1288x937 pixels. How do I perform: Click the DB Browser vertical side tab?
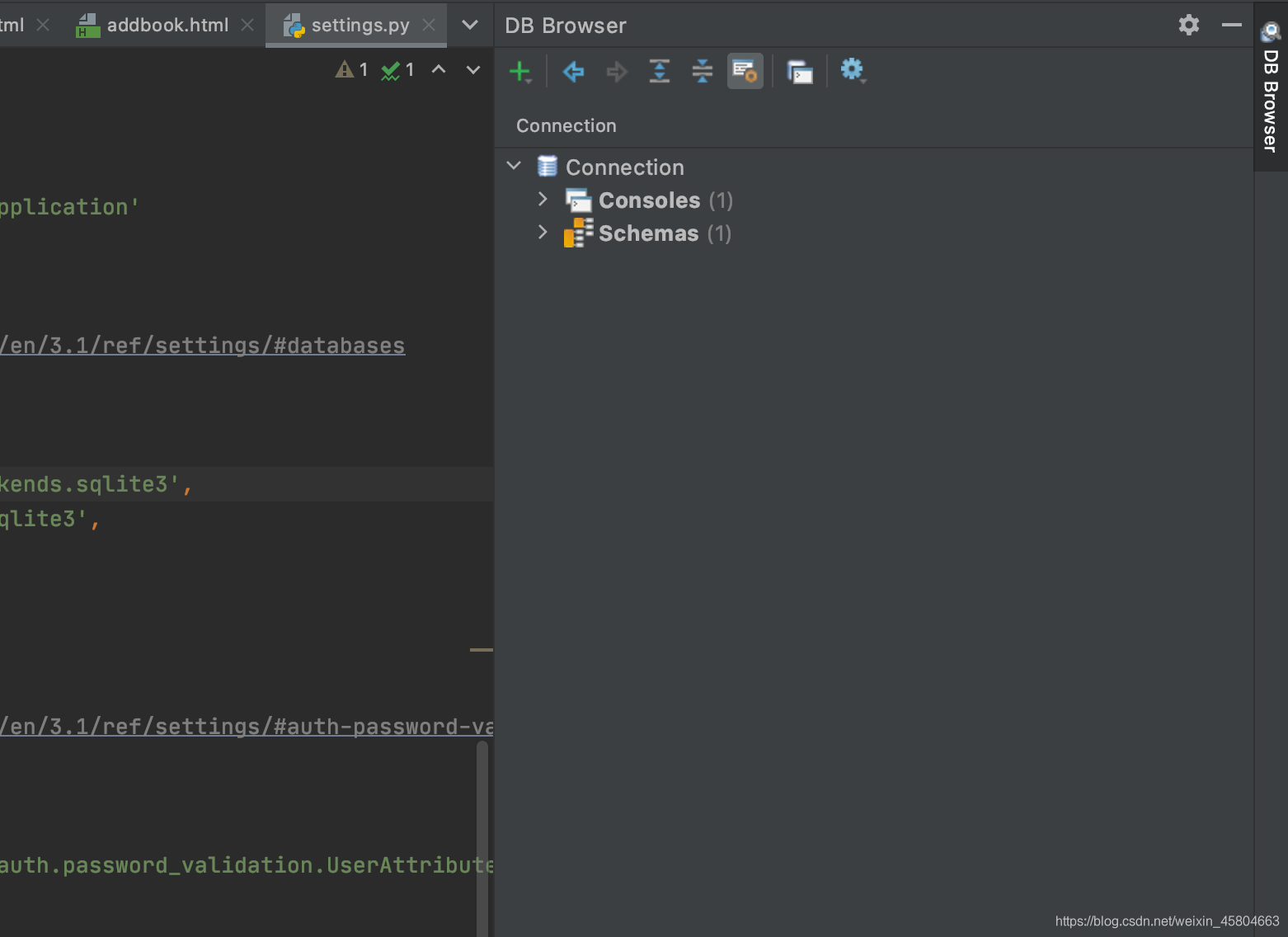click(1271, 87)
